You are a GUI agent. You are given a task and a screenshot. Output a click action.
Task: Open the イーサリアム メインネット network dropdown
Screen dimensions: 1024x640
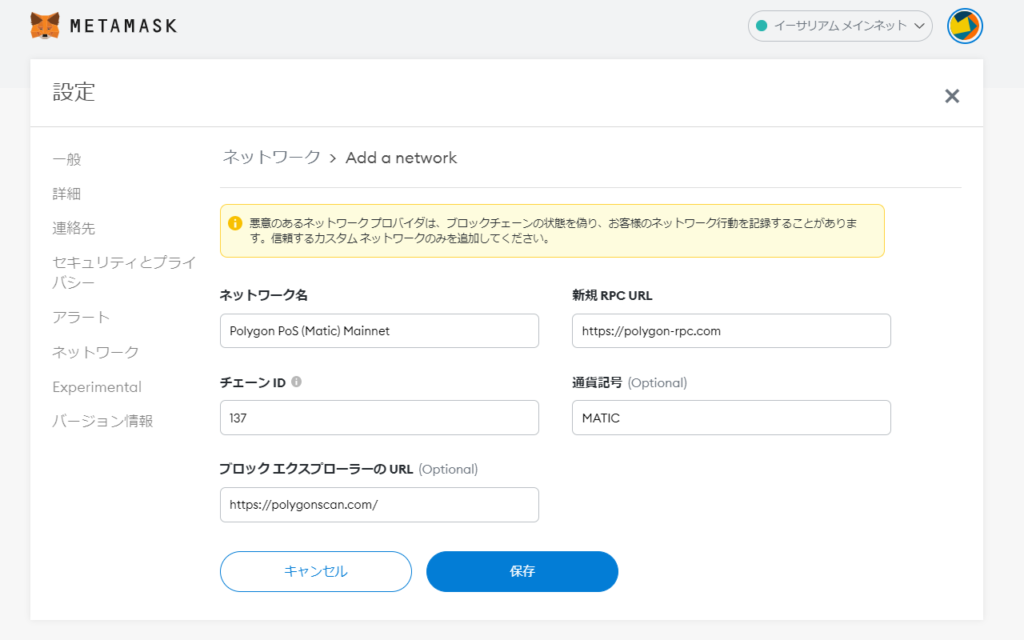point(840,26)
